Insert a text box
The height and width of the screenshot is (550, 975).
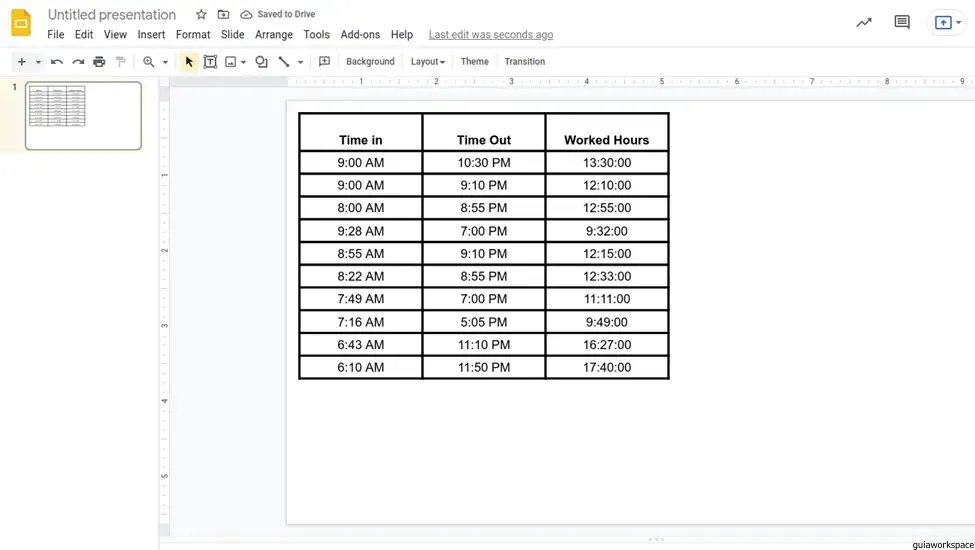(x=210, y=62)
